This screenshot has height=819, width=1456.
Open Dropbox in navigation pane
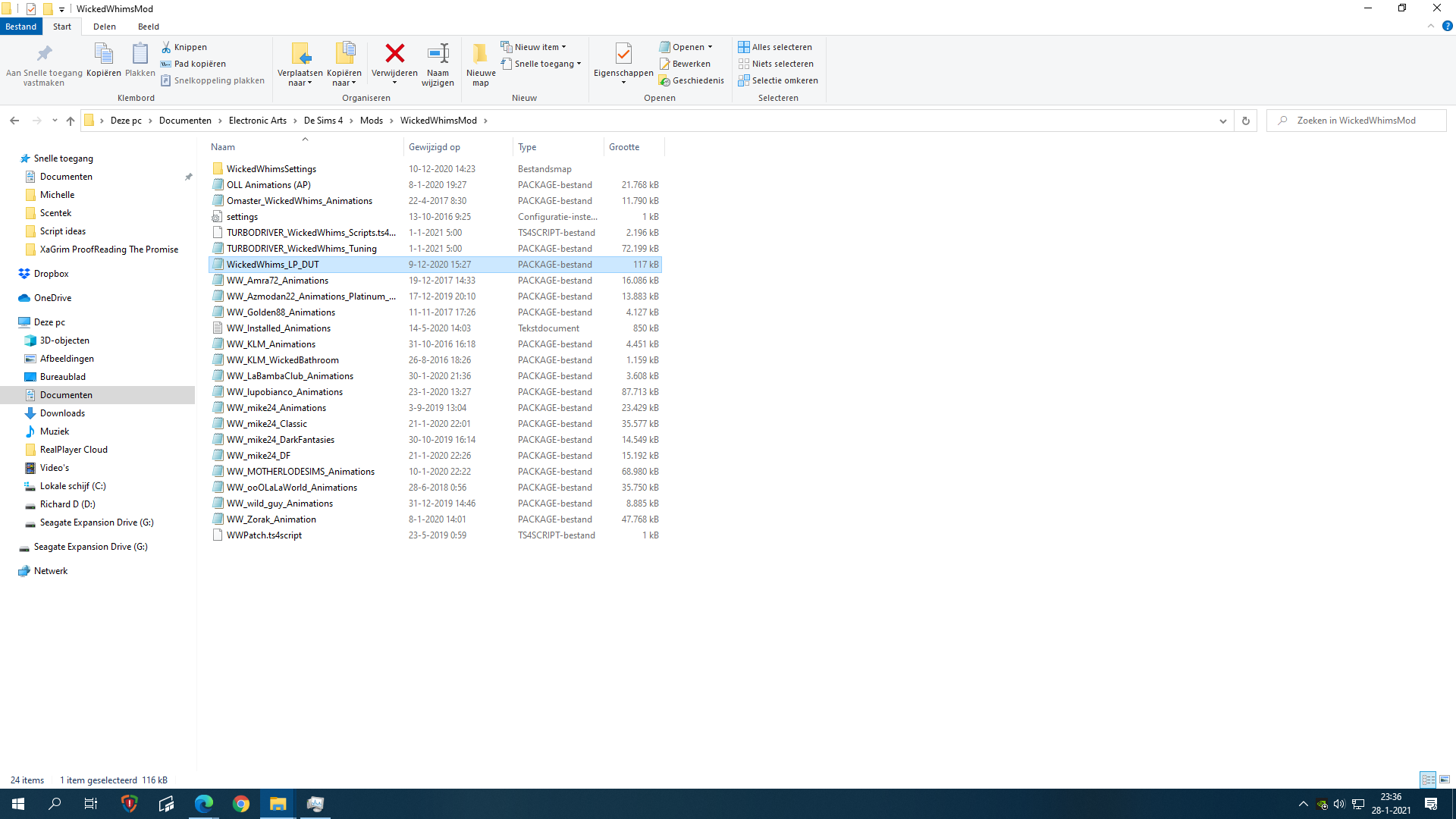pos(51,274)
